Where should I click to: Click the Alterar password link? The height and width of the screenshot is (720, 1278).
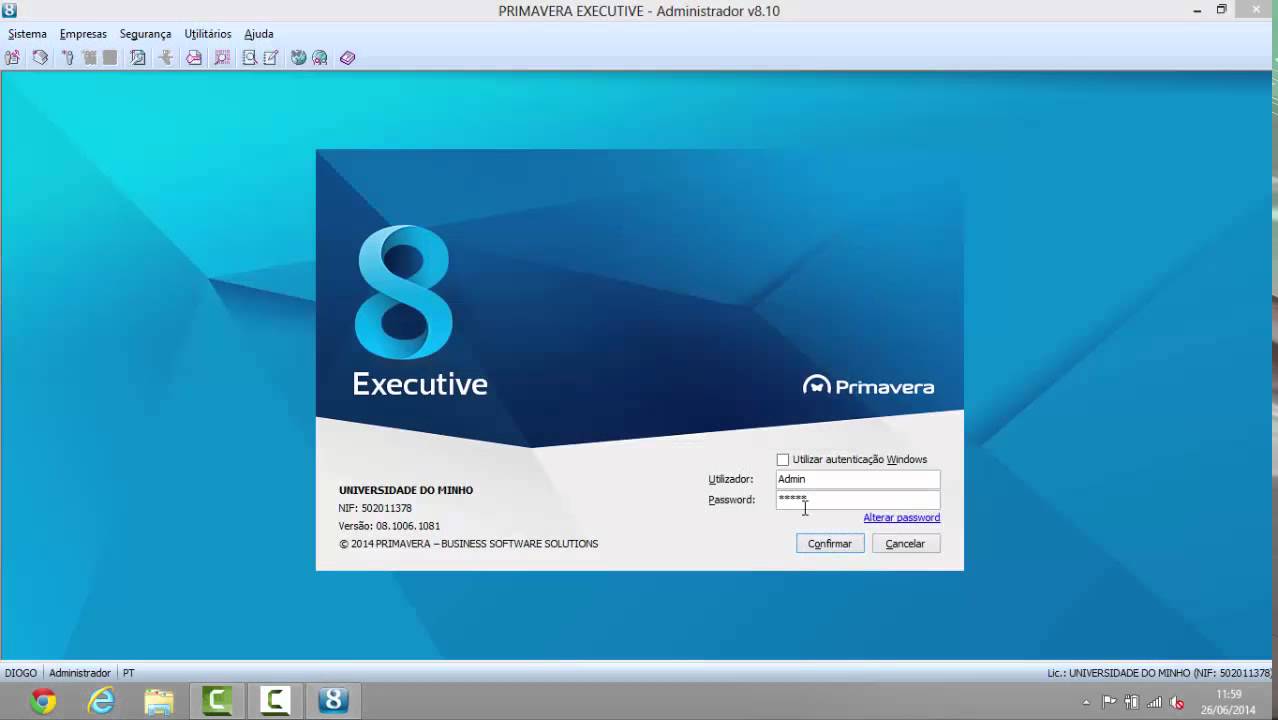tap(901, 518)
